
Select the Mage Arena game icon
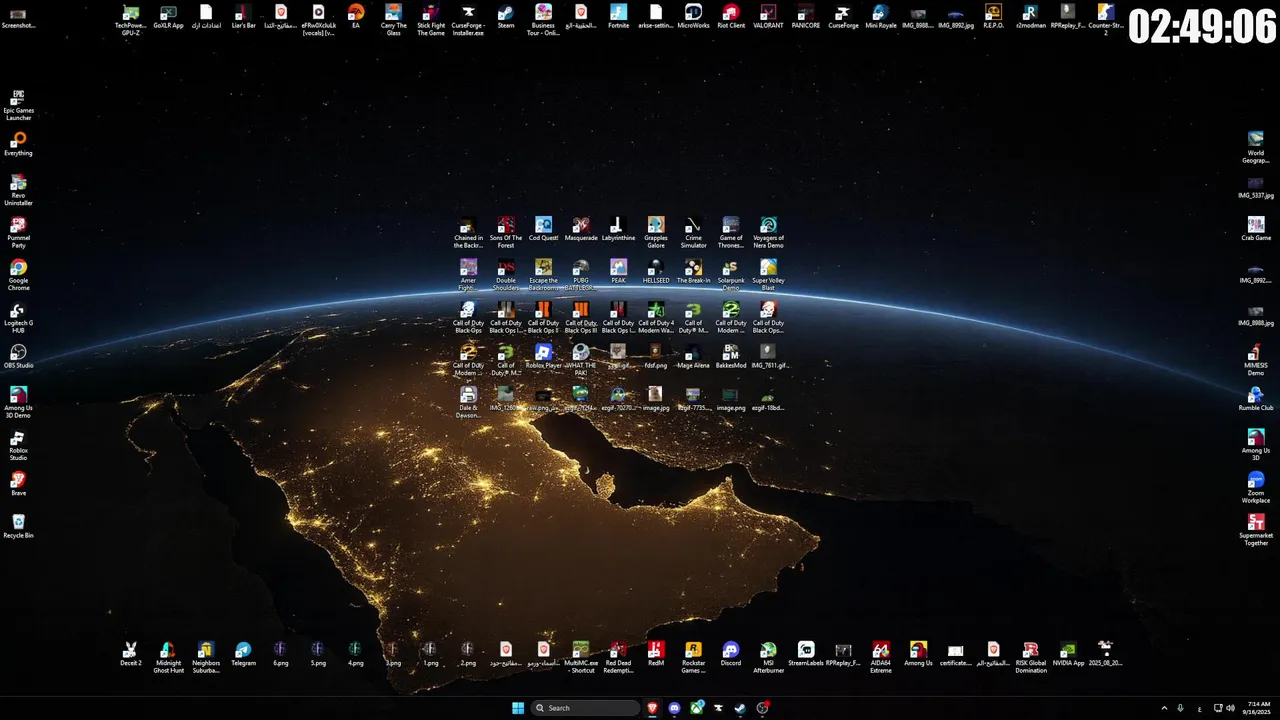[x=693, y=356]
